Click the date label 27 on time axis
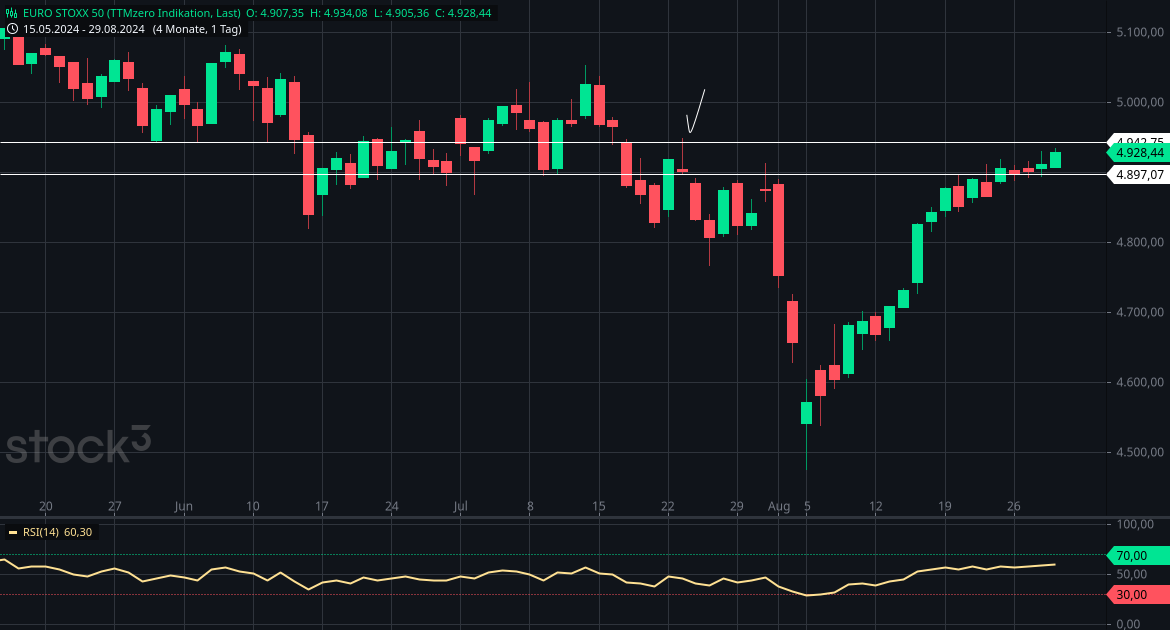1170x630 pixels. click(x=114, y=506)
